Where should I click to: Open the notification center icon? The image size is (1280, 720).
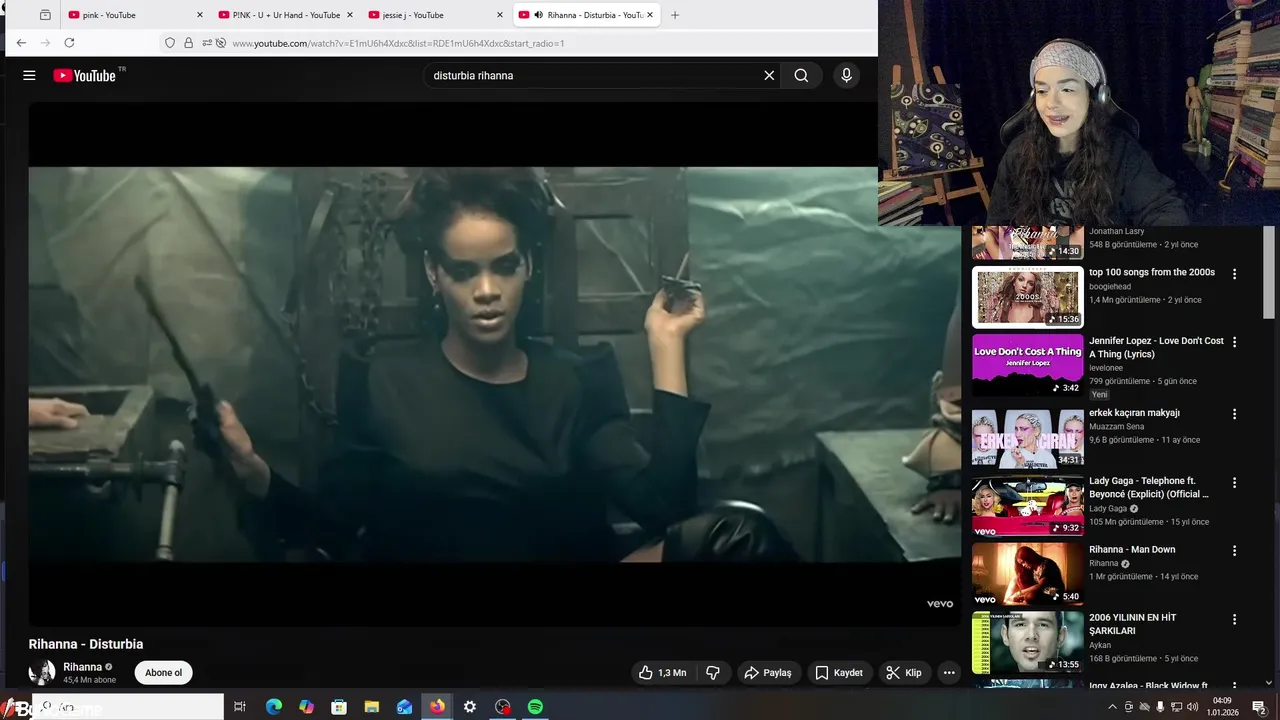click(x=1259, y=707)
